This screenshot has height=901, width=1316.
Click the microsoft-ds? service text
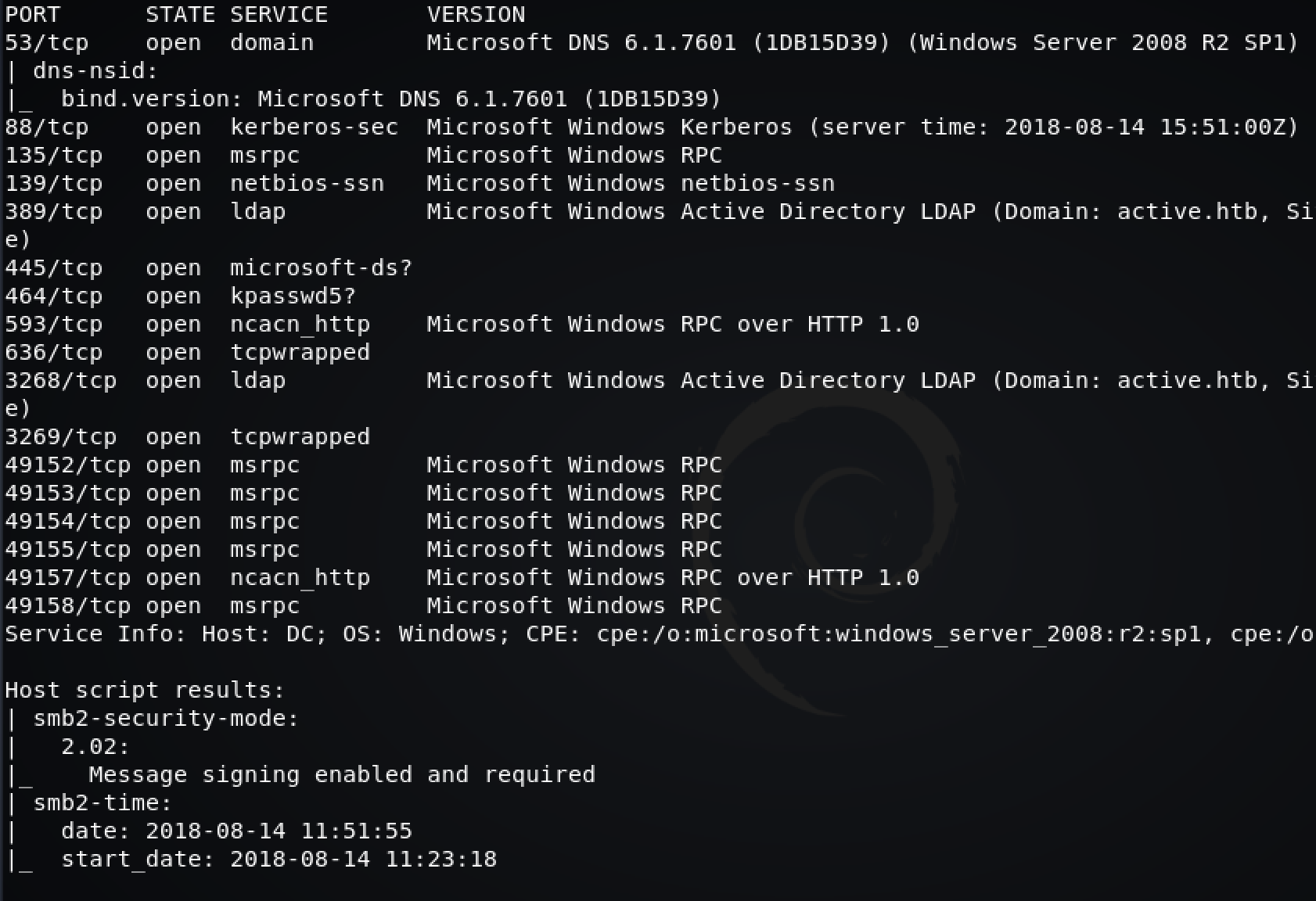click(x=321, y=268)
